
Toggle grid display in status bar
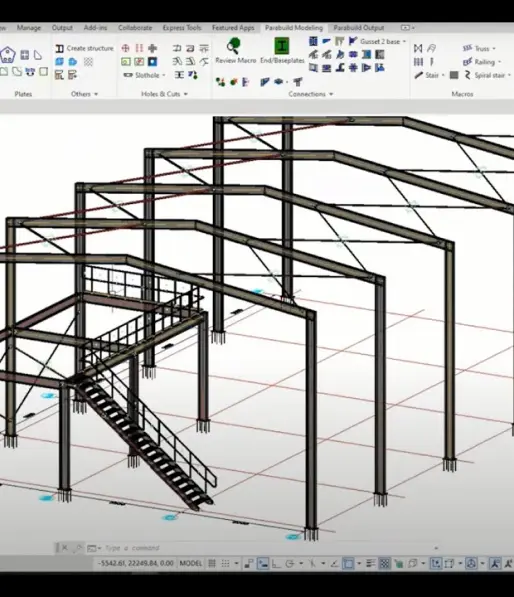pyautogui.click(x=212, y=563)
